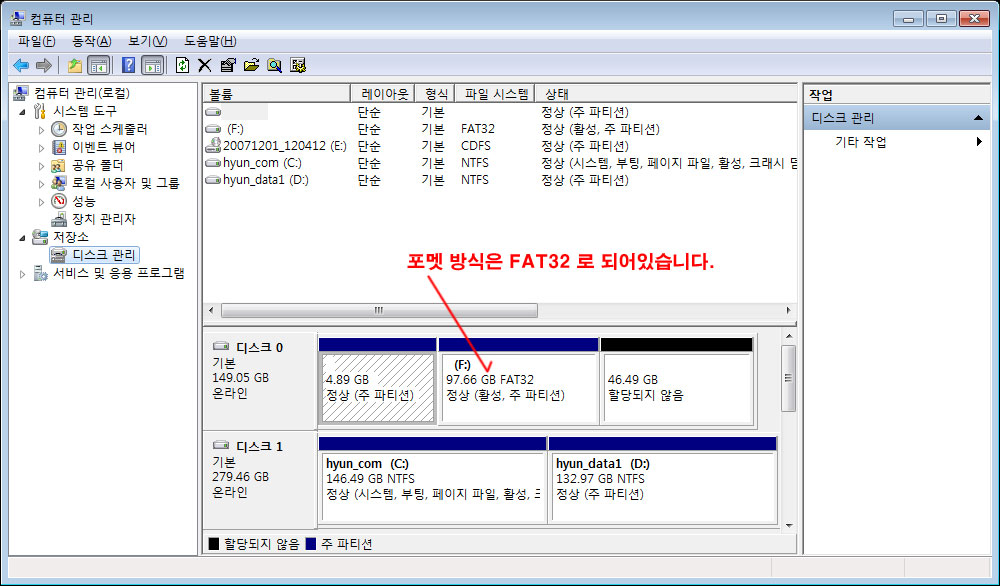Click the green Refresh icon in toolbar
This screenshot has width=1000, height=586.
point(182,65)
